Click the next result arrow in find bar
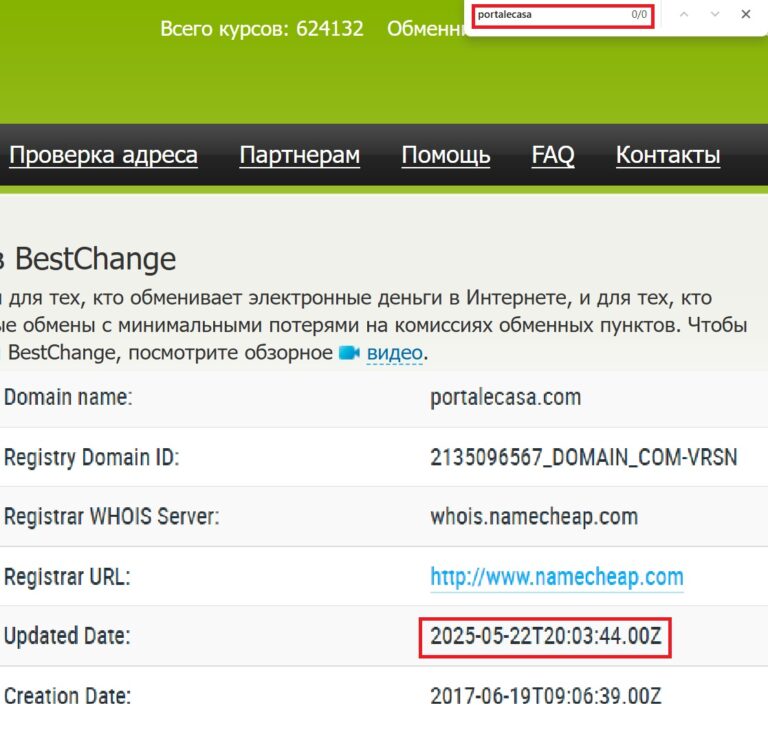 point(714,14)
